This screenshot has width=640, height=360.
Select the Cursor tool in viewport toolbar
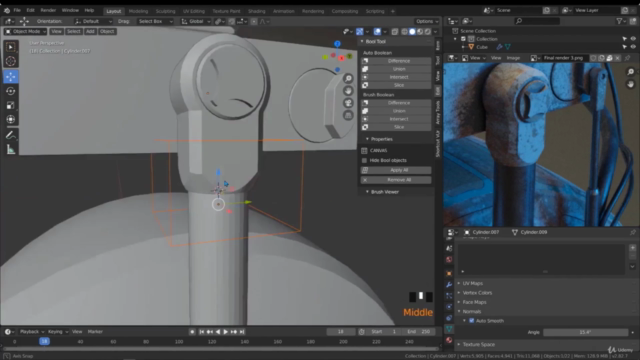11,61
